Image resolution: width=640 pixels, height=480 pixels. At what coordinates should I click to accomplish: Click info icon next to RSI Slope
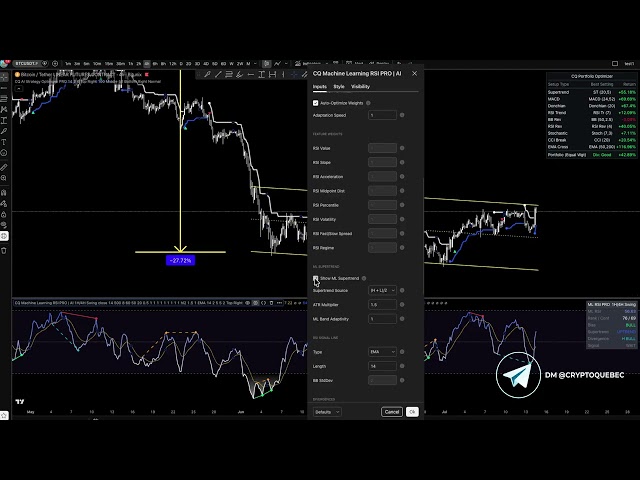coord(402,162)
